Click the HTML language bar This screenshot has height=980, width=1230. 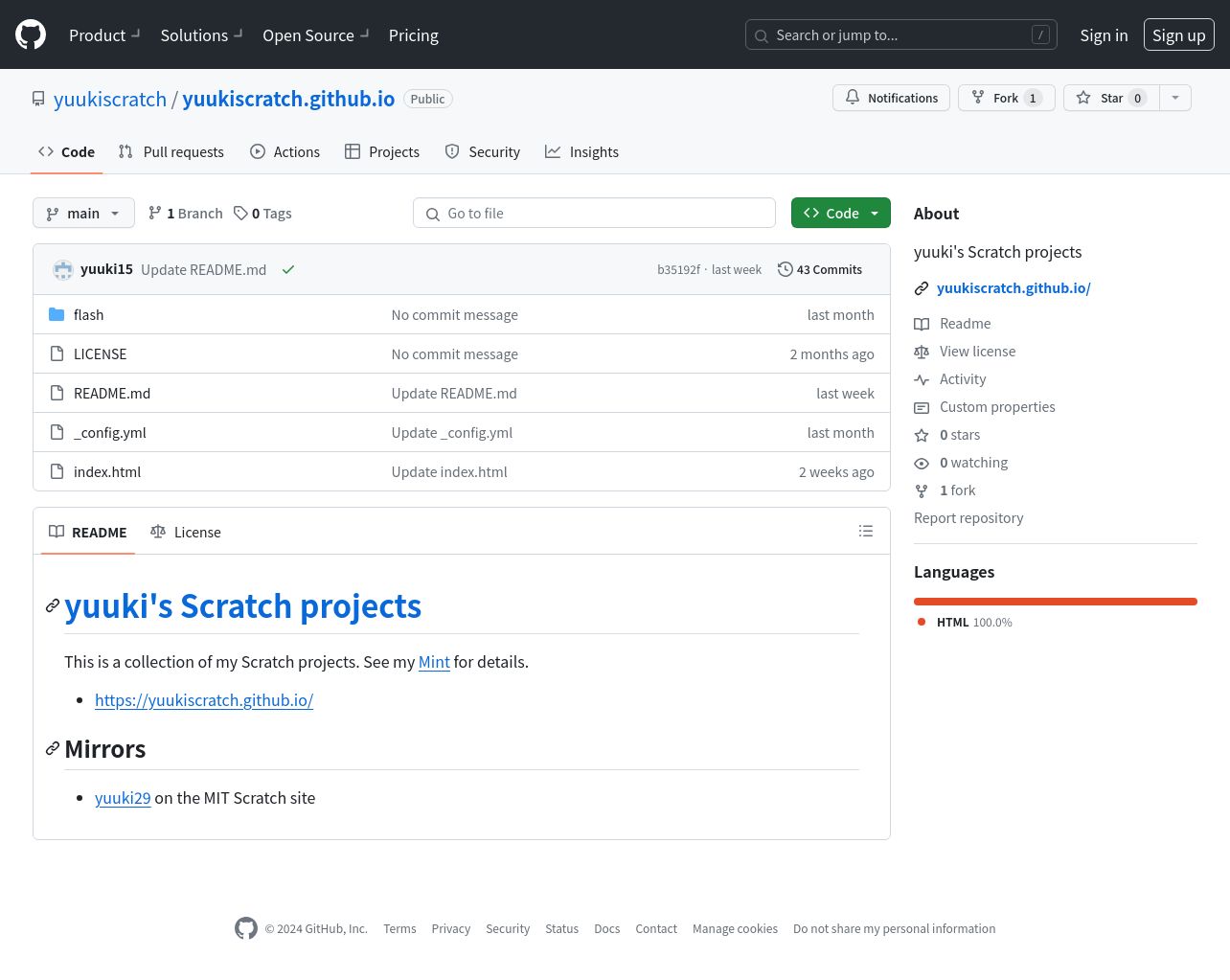pyautogui.click(x=1056, y=602)
